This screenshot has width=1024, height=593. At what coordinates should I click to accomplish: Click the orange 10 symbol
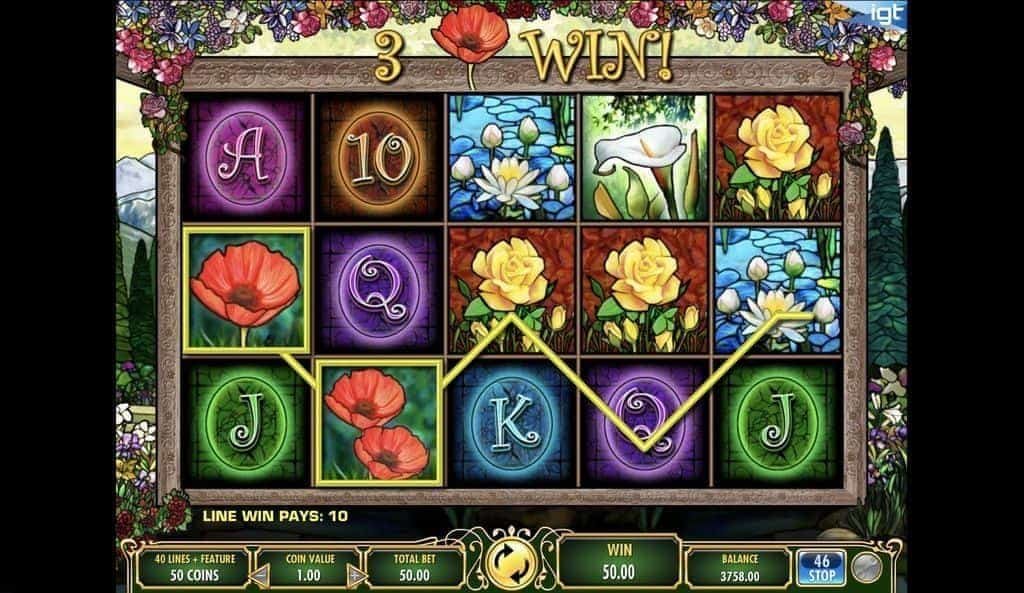point(379,157)
